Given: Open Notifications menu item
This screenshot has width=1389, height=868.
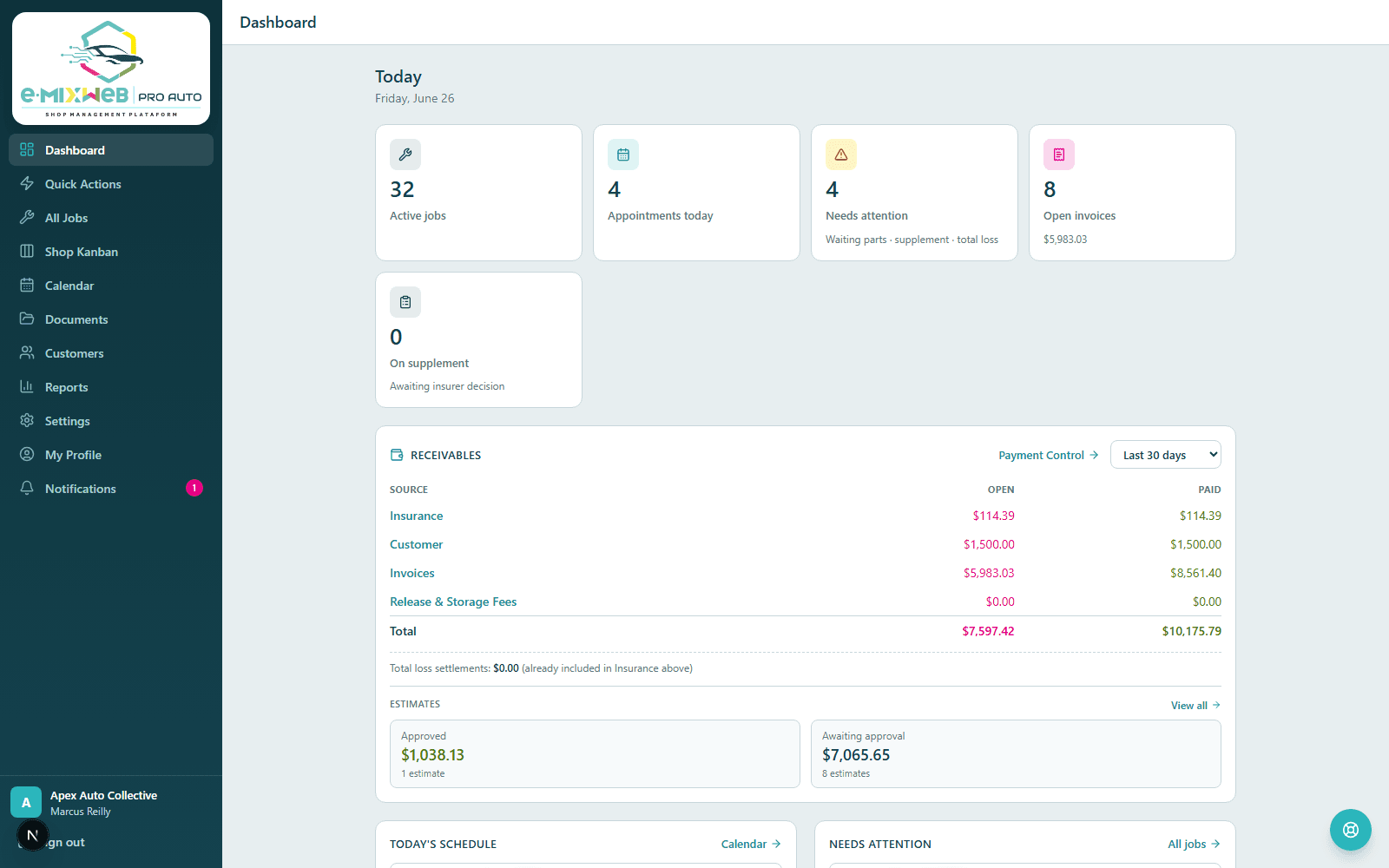Looking at the screenshot, I should pos(111,488).
